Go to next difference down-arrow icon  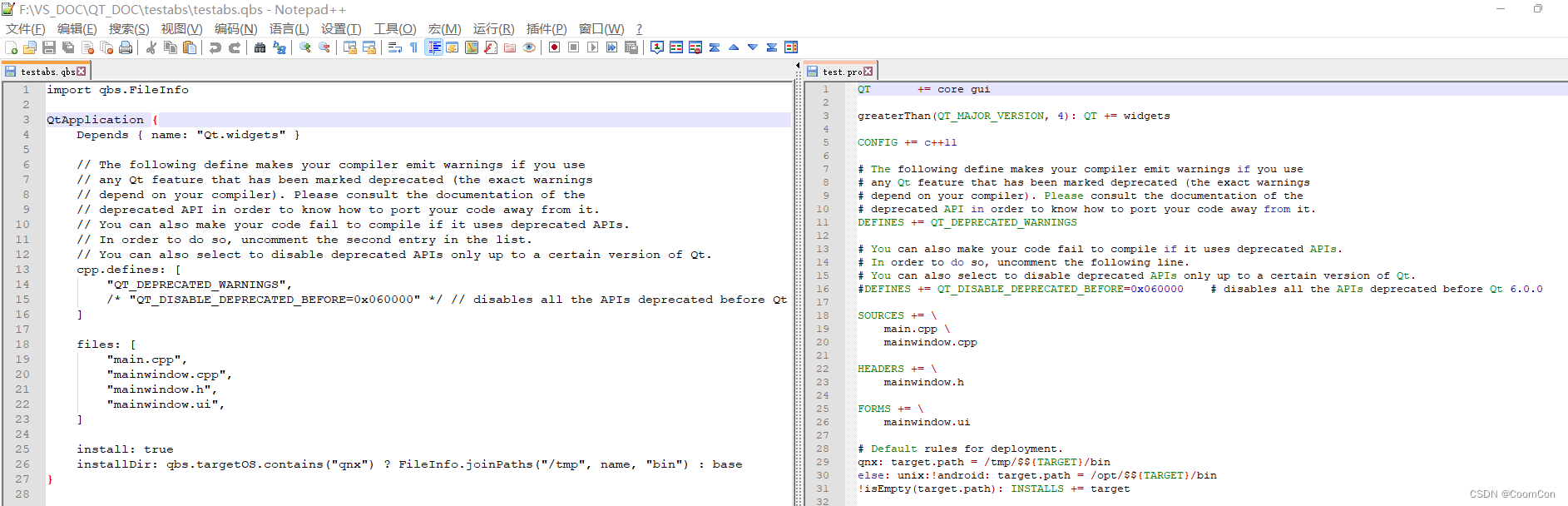753,47
